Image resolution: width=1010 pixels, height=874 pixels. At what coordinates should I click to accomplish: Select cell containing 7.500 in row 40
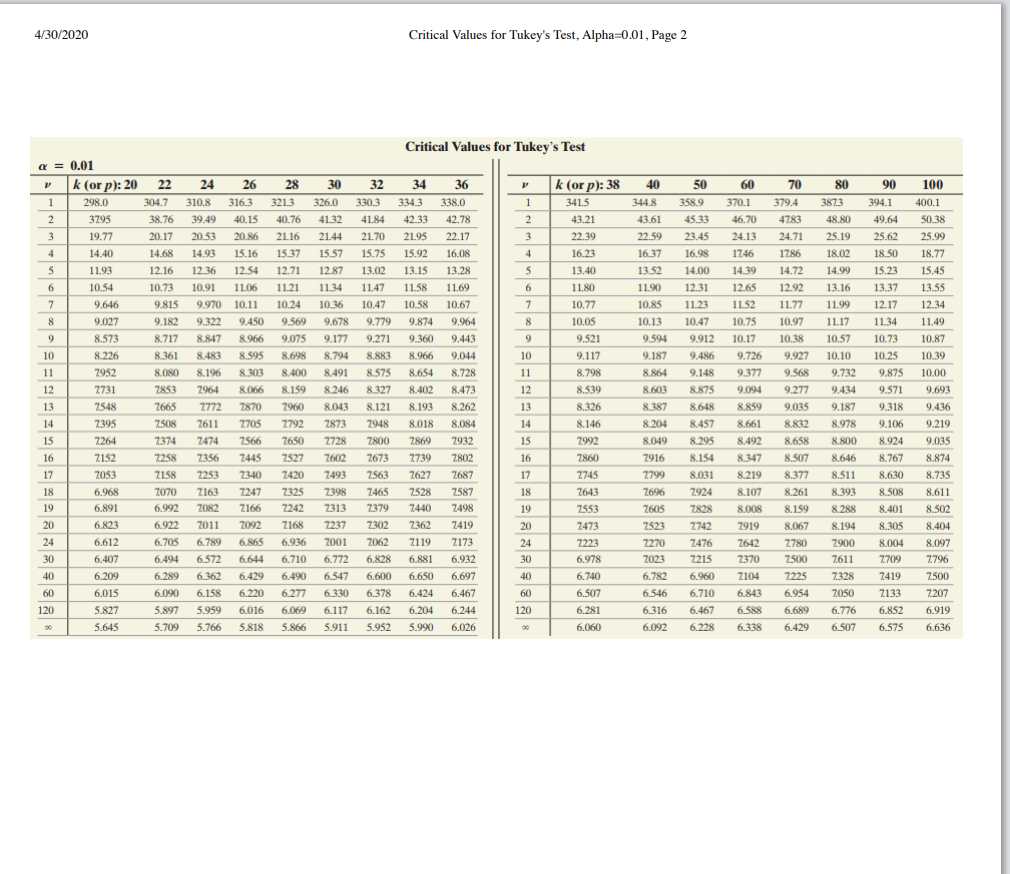(938, 576)
